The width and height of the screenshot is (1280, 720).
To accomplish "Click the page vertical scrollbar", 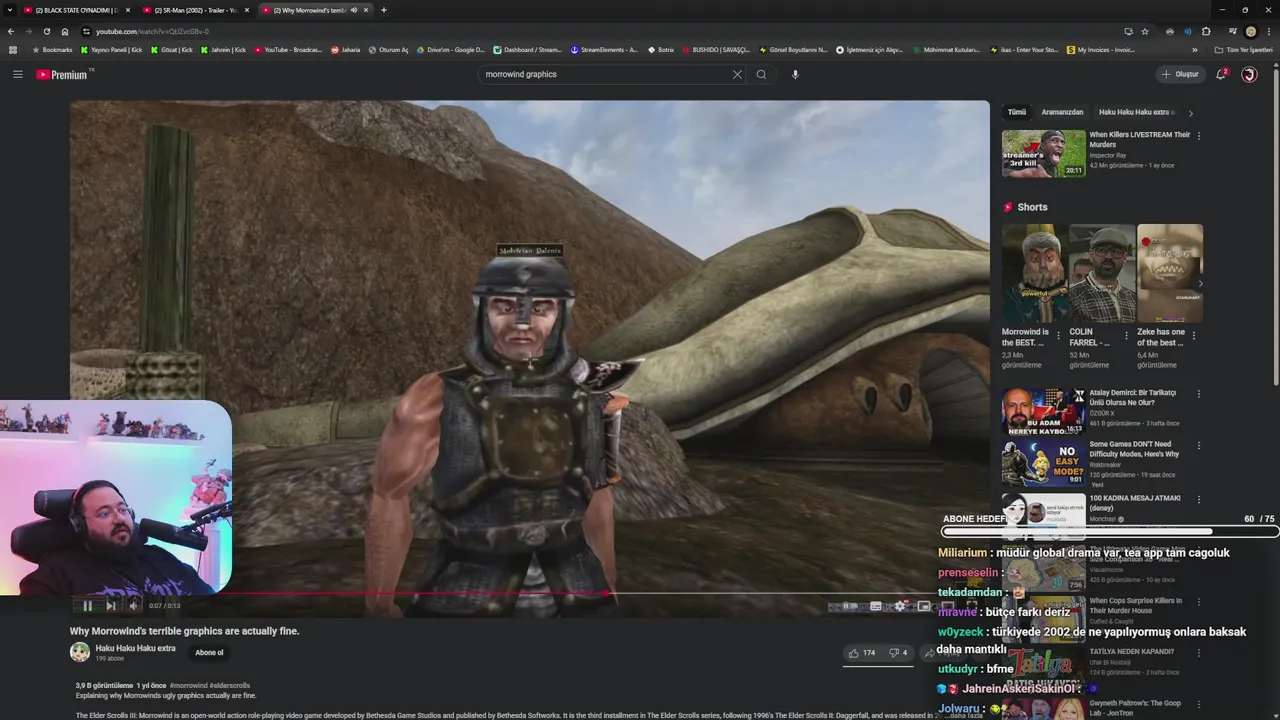I will 1276,230.
